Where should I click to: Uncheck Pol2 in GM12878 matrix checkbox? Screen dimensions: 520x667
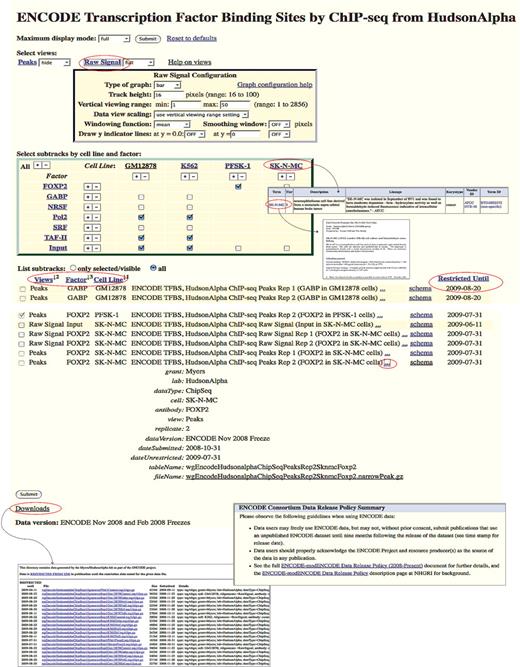point(141,217)
